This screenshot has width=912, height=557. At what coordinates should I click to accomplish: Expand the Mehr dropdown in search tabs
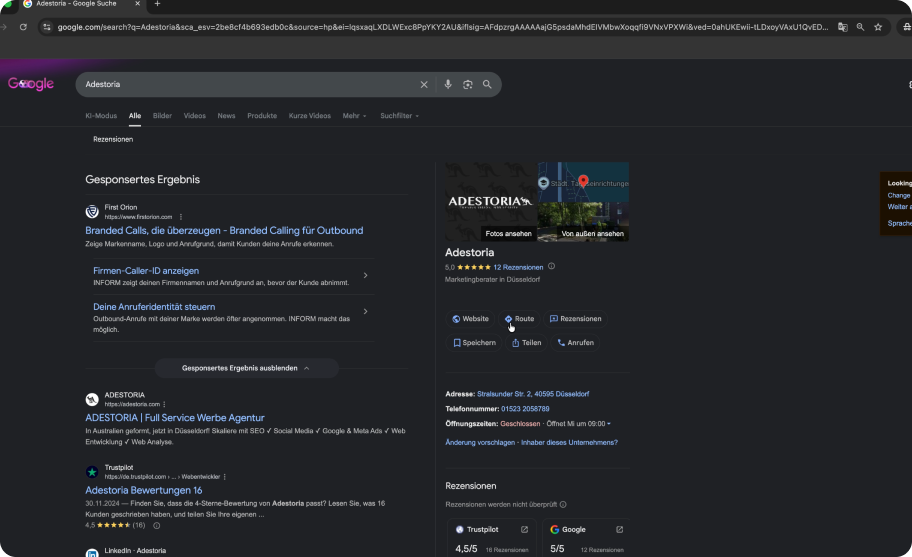(354, 116)
